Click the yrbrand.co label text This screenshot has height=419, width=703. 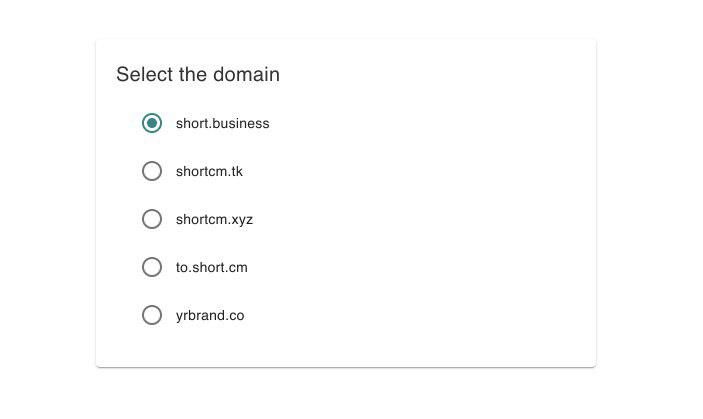tap(210, 315)
